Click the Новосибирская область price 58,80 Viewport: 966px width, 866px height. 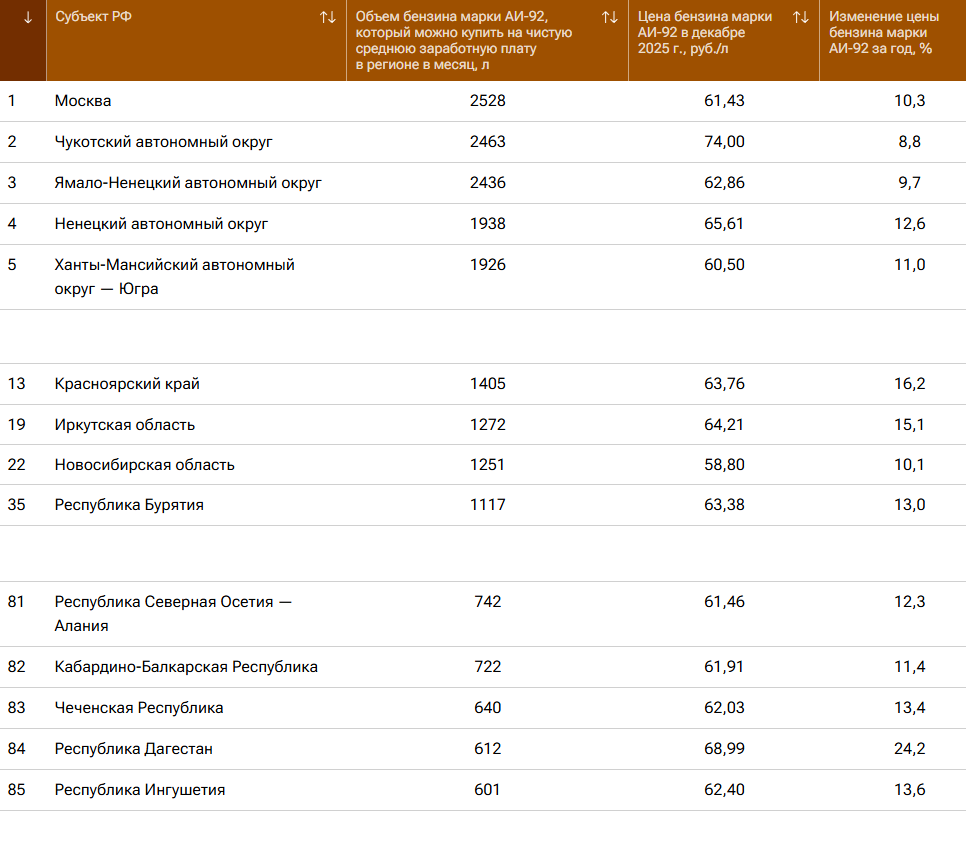724,465
